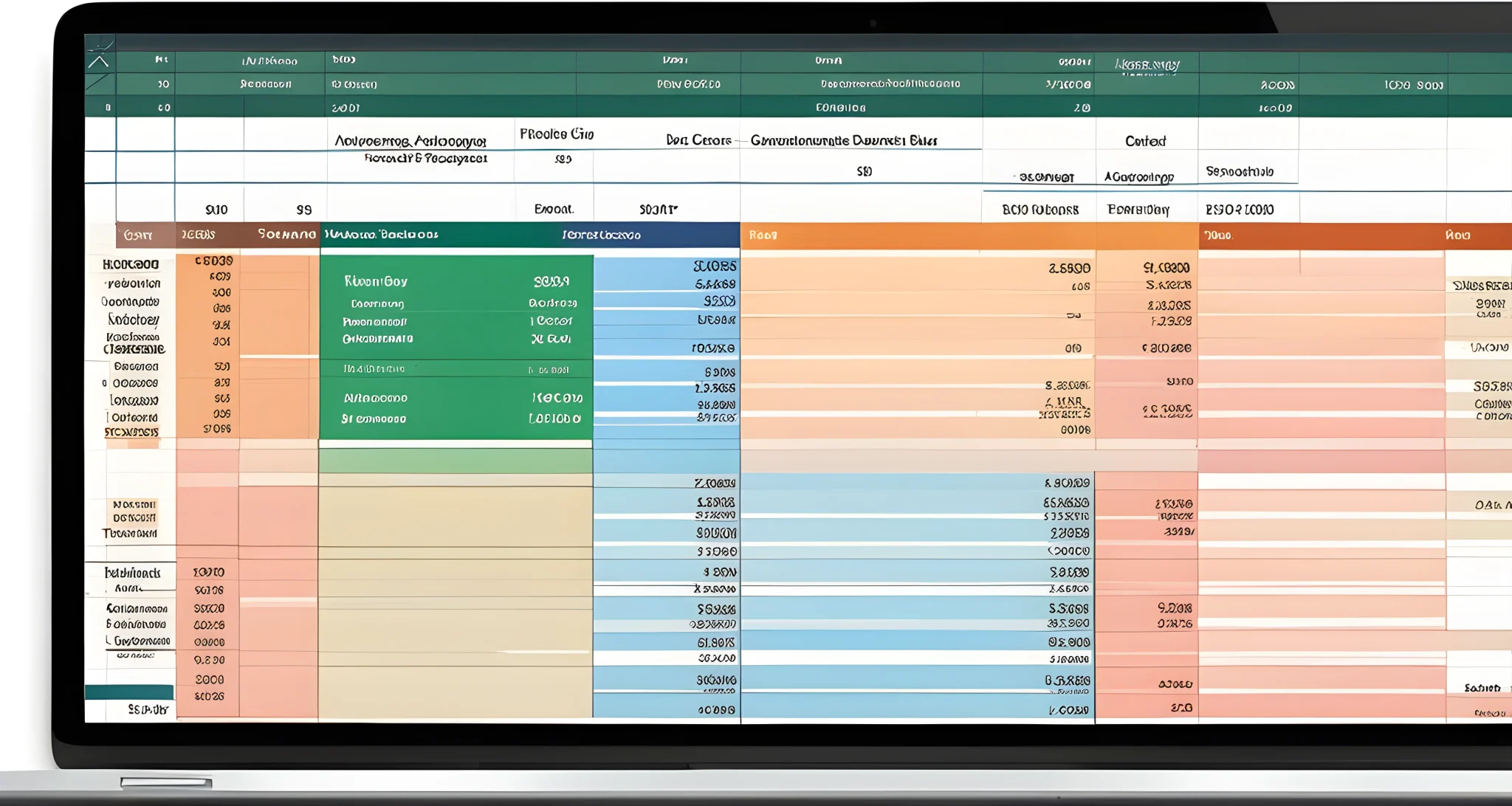Select the "910" cell in the white row
The image size is (1512, 806).
(x=216, y=210)
